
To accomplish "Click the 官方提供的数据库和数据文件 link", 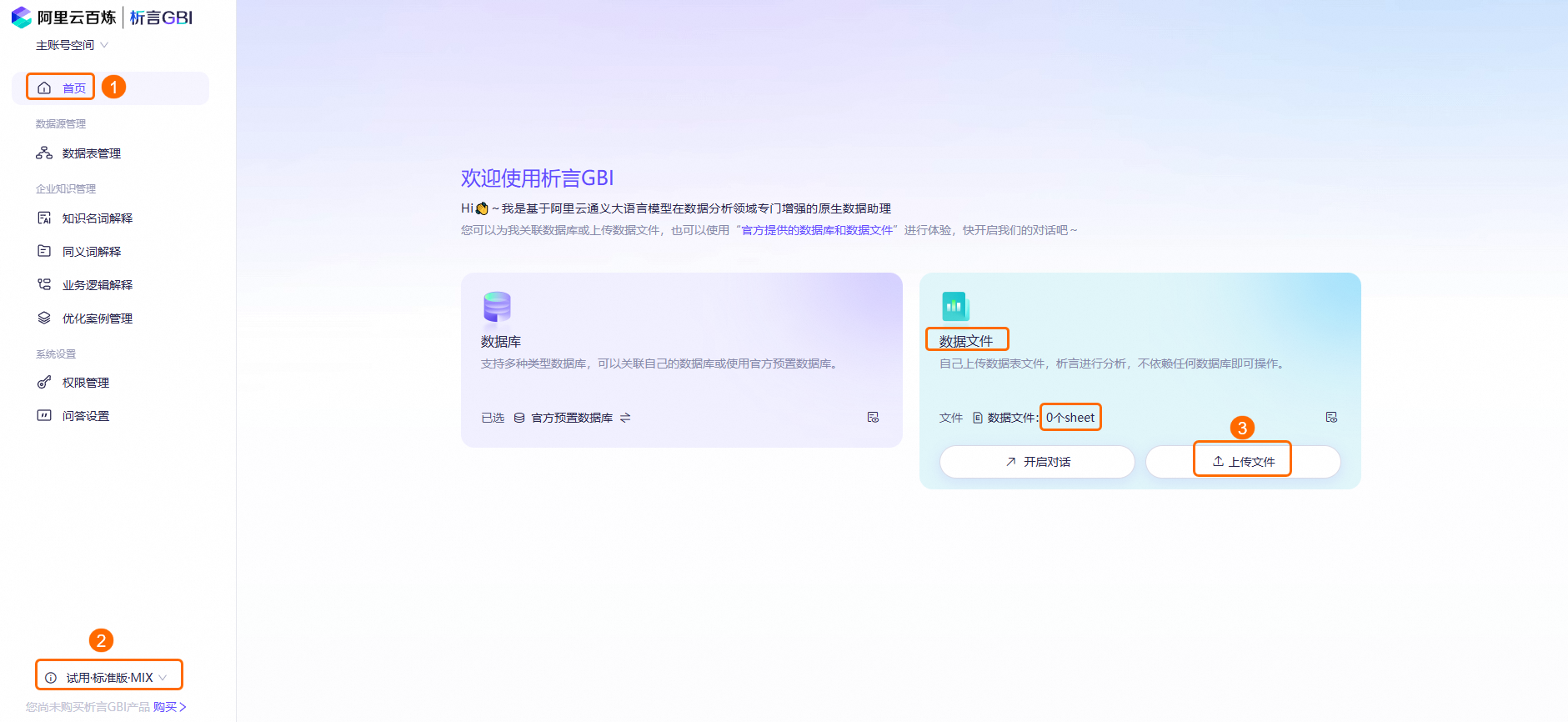I will click(x=817, y=230).
